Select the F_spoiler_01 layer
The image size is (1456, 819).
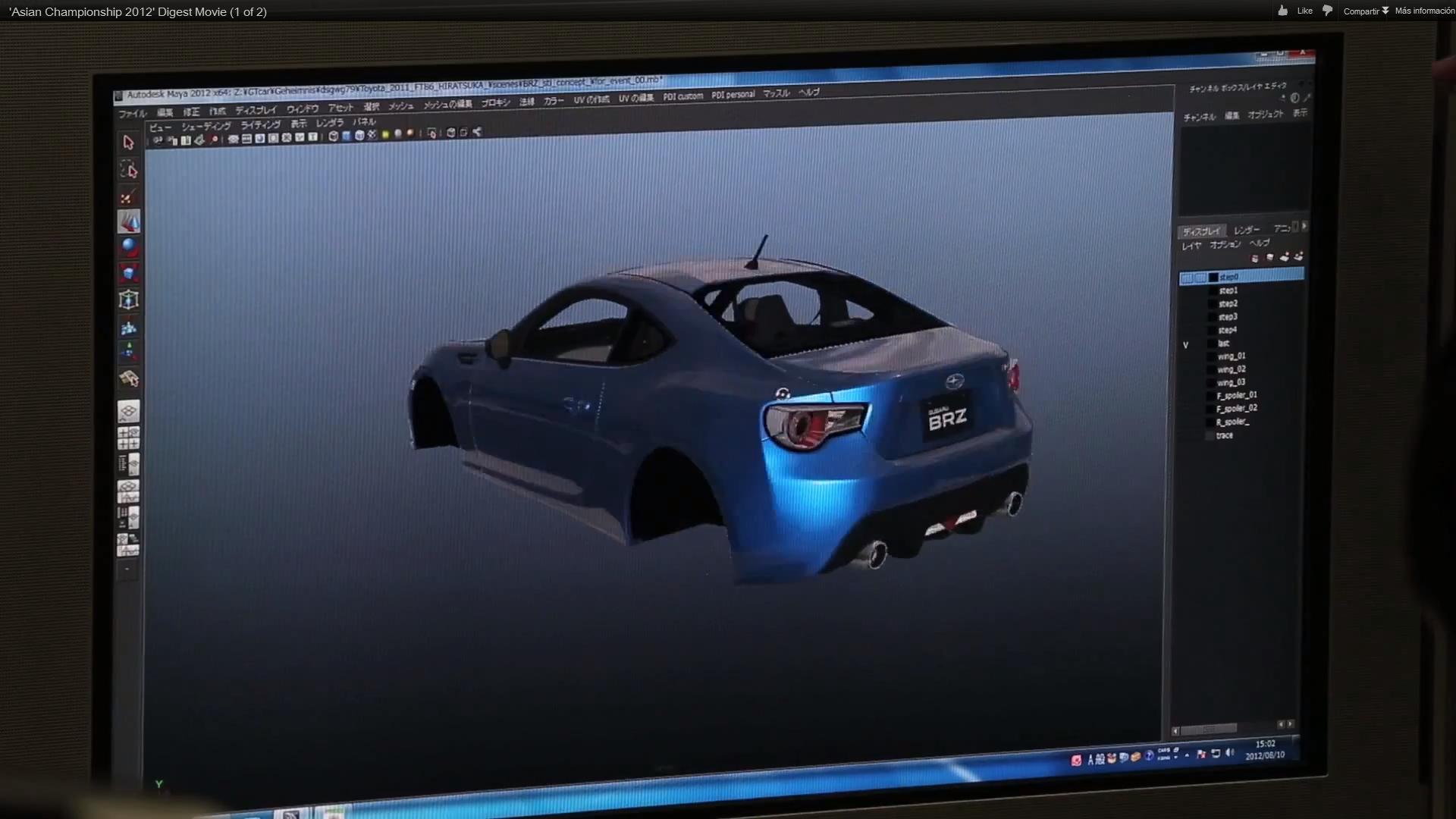point(1237,395)
